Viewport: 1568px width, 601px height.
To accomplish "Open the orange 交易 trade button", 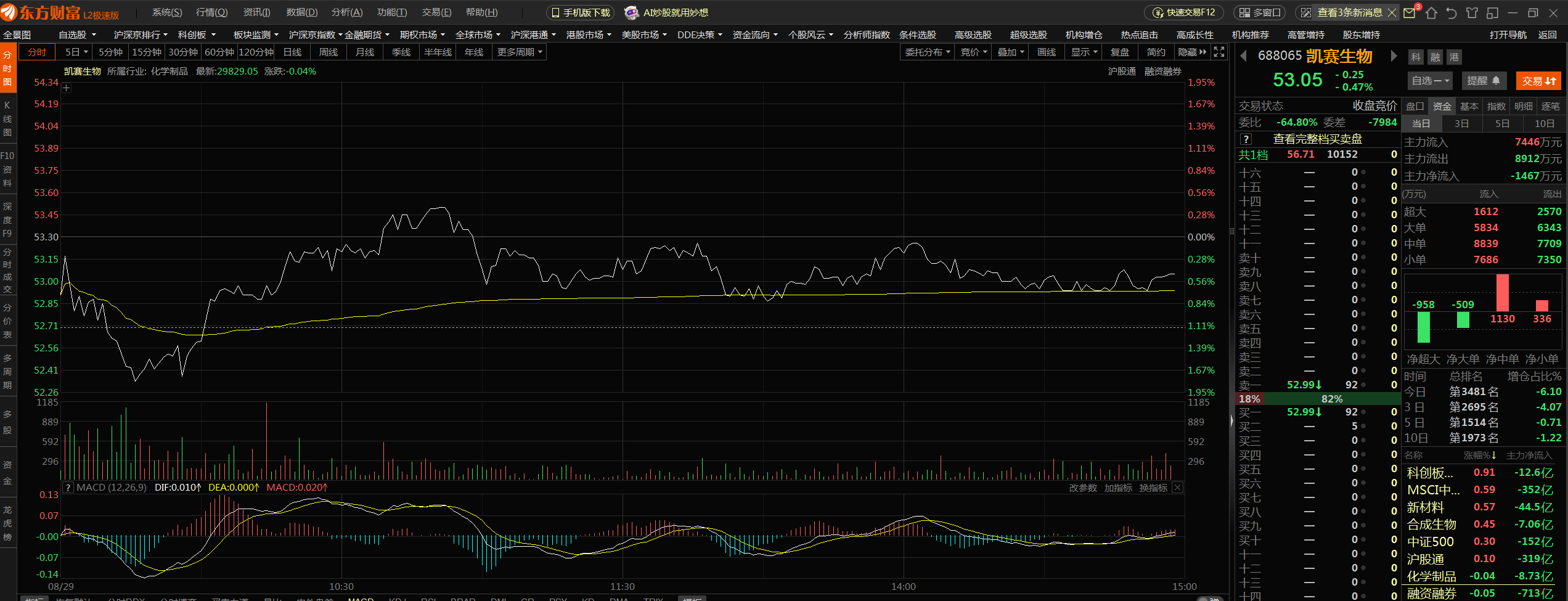I will (x=1538, y=81).
